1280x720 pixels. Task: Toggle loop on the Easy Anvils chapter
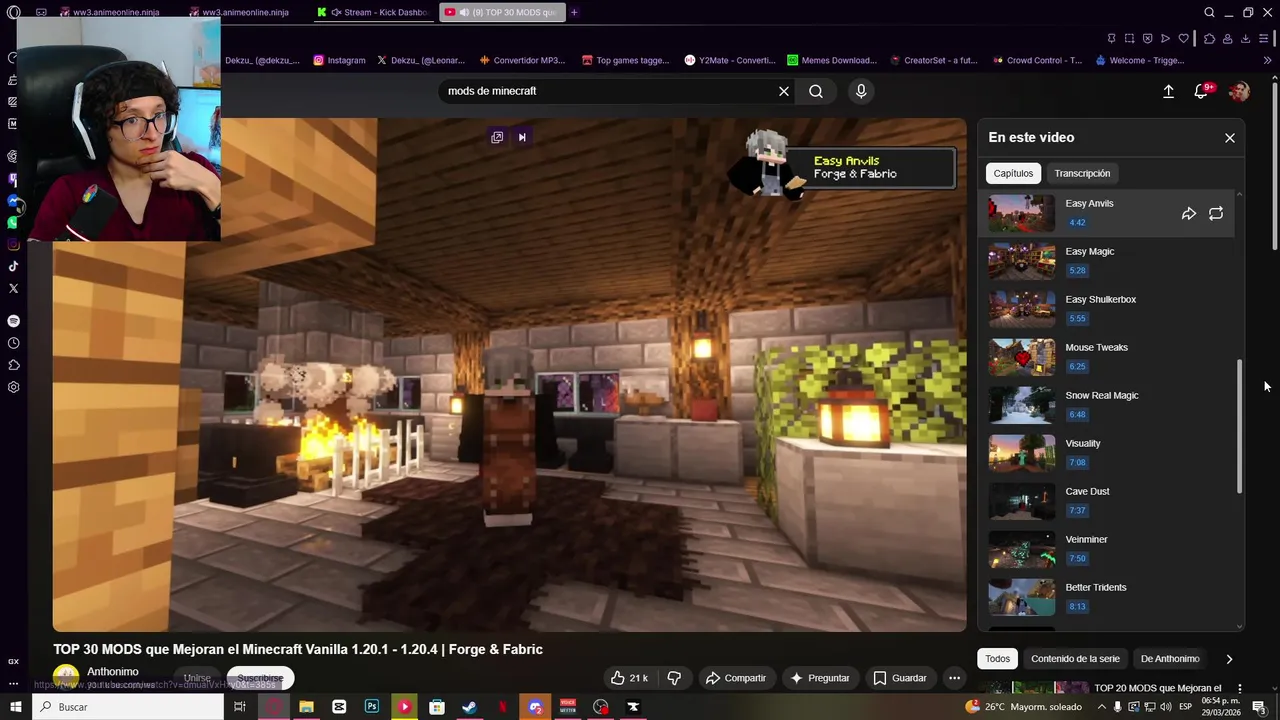point(1216,213)
